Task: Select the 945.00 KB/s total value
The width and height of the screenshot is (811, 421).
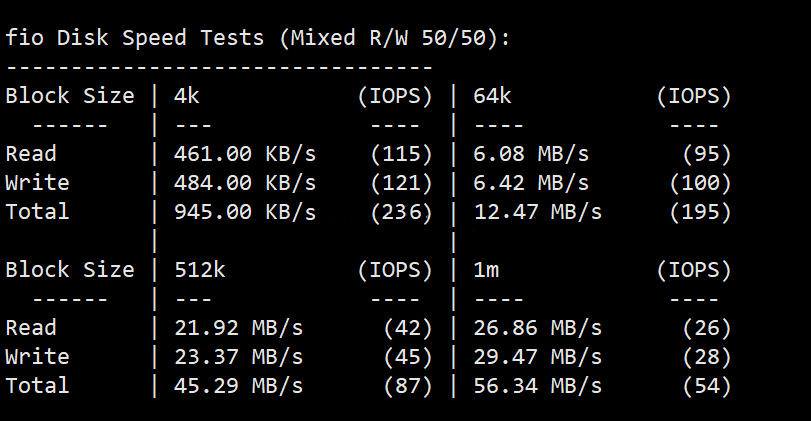Action: (x=245, y=212)
